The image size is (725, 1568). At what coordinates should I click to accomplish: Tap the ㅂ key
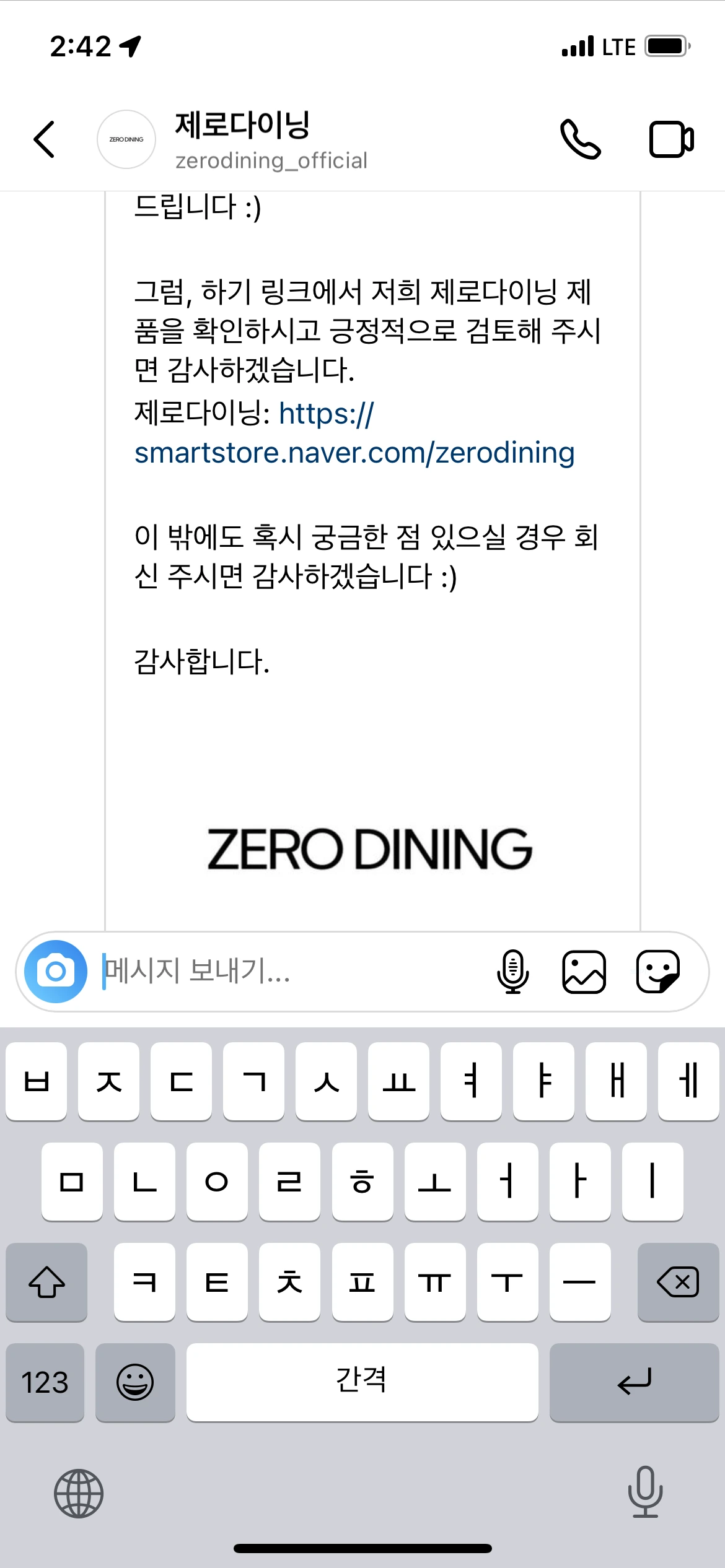pyautogui.click(x=37, y=1081)
